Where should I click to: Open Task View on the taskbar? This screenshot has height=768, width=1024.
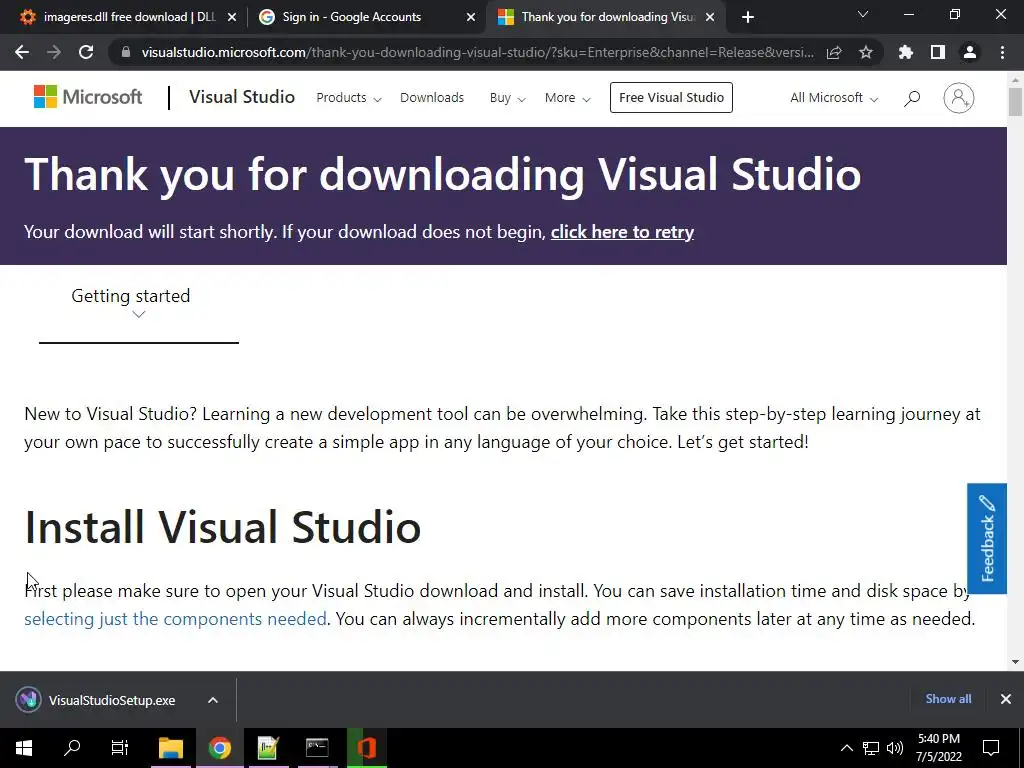click(120, 748)
